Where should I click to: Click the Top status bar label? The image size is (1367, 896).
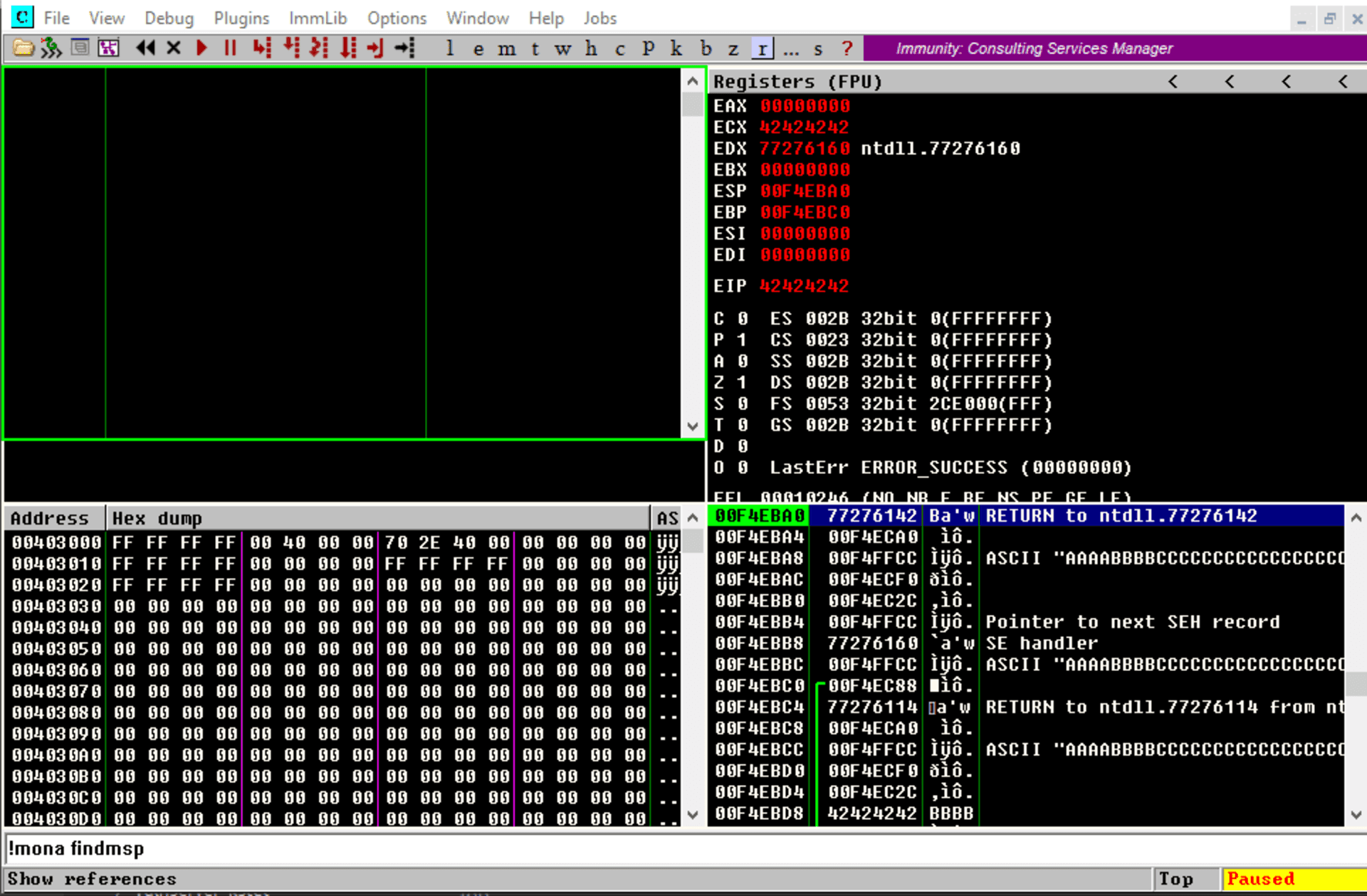[x=1176, y=879]
